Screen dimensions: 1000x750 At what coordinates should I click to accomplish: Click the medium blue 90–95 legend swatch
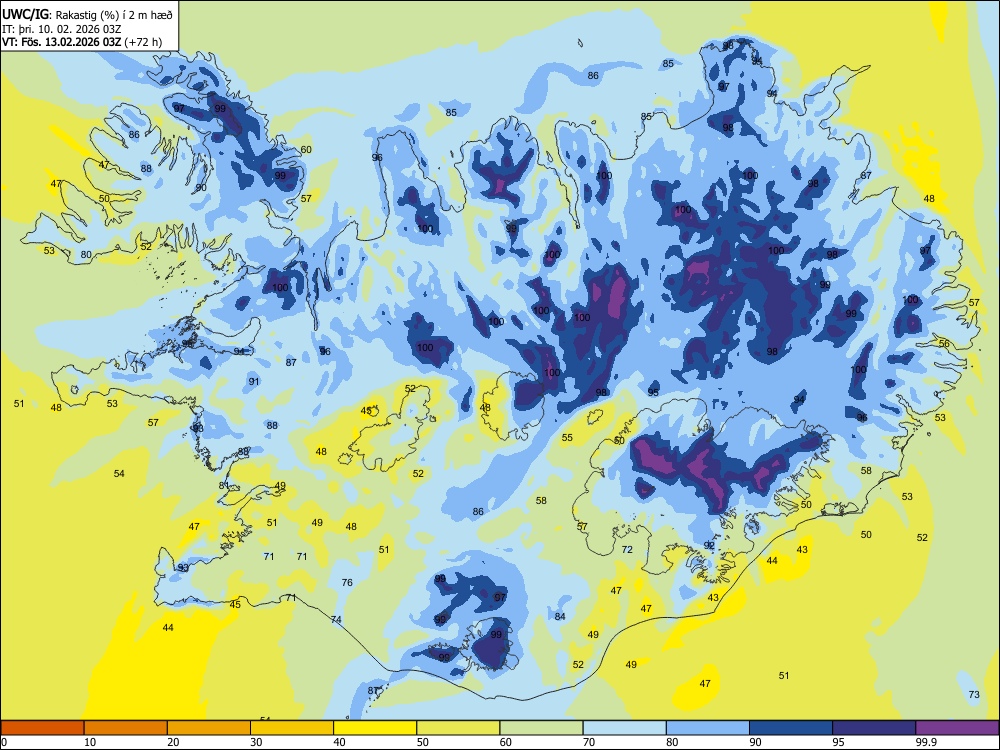791,728
